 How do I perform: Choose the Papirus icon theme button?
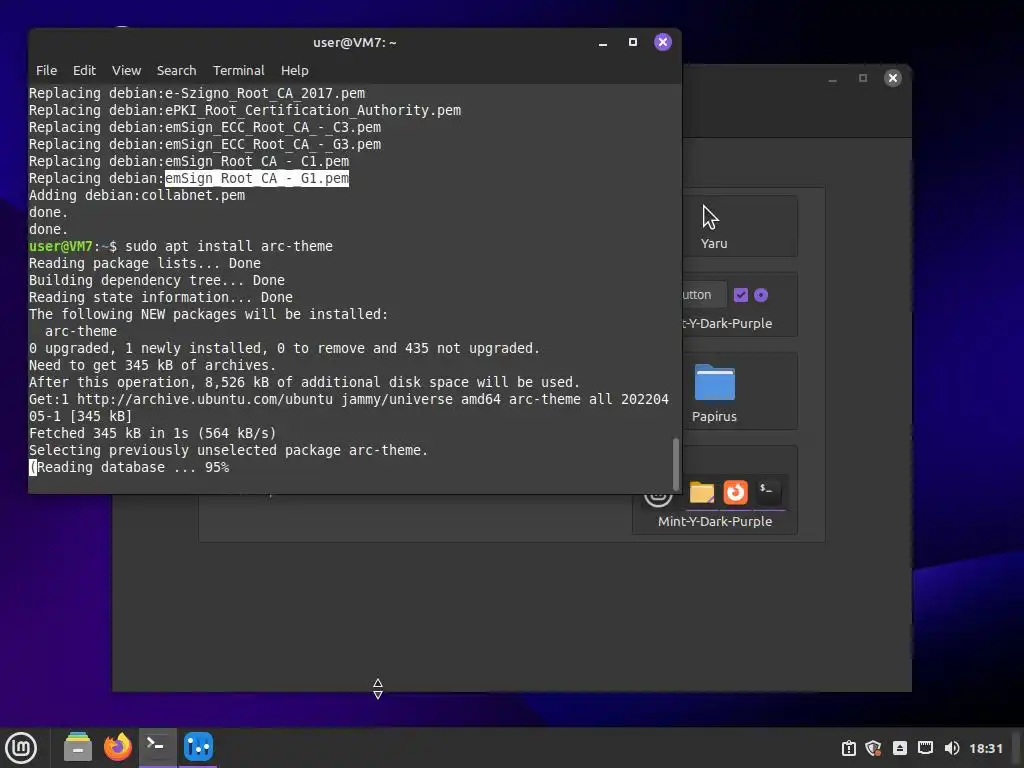point(739,391)
